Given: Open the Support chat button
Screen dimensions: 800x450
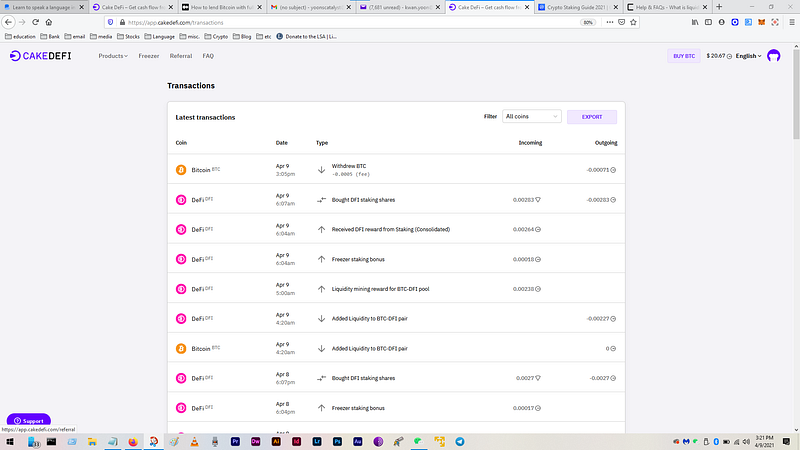Looking at the screenshot, I should [x=29, y=420].
